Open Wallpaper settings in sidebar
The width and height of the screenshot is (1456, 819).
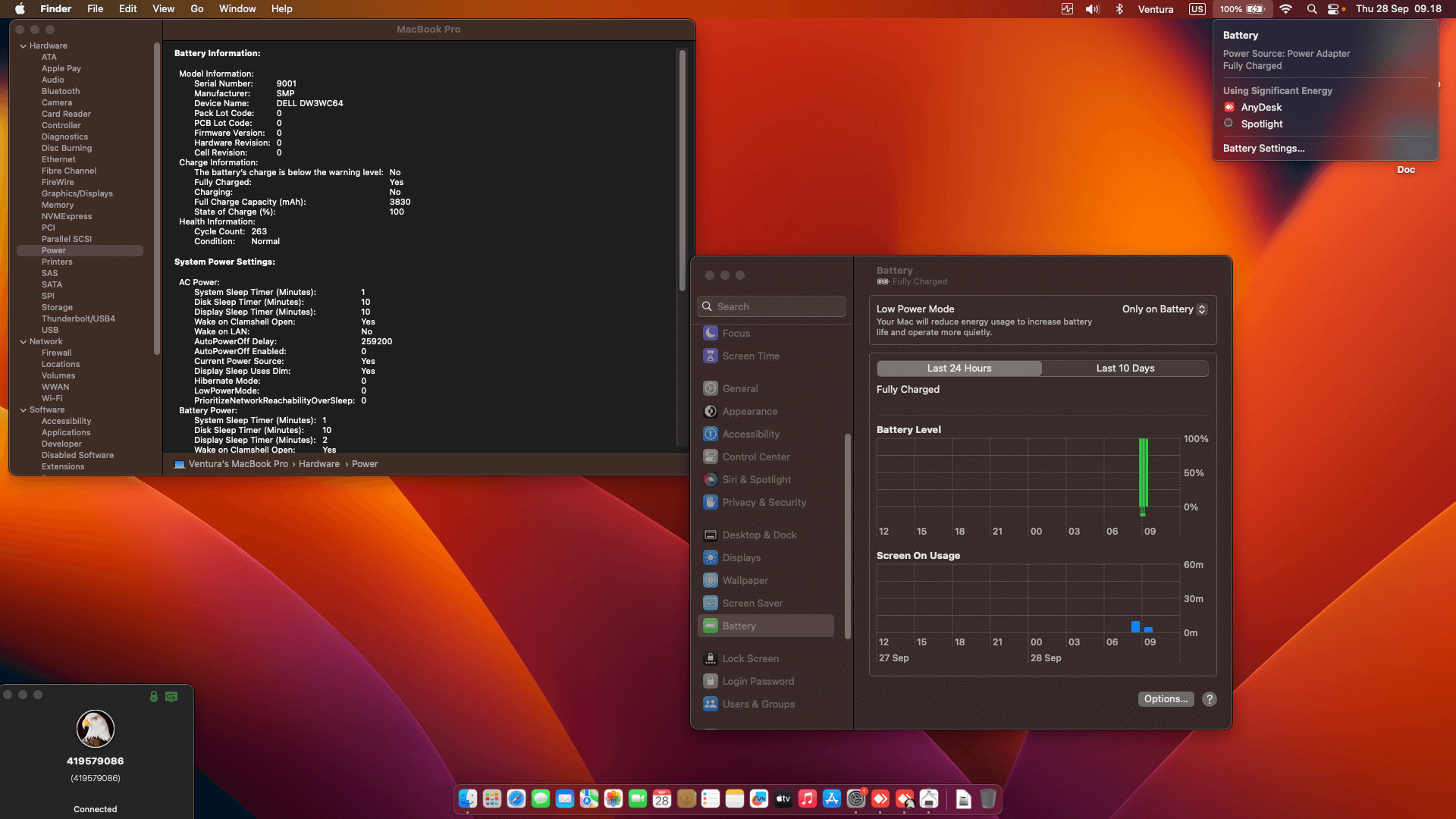pyautogui.click(x=745, y=580)
